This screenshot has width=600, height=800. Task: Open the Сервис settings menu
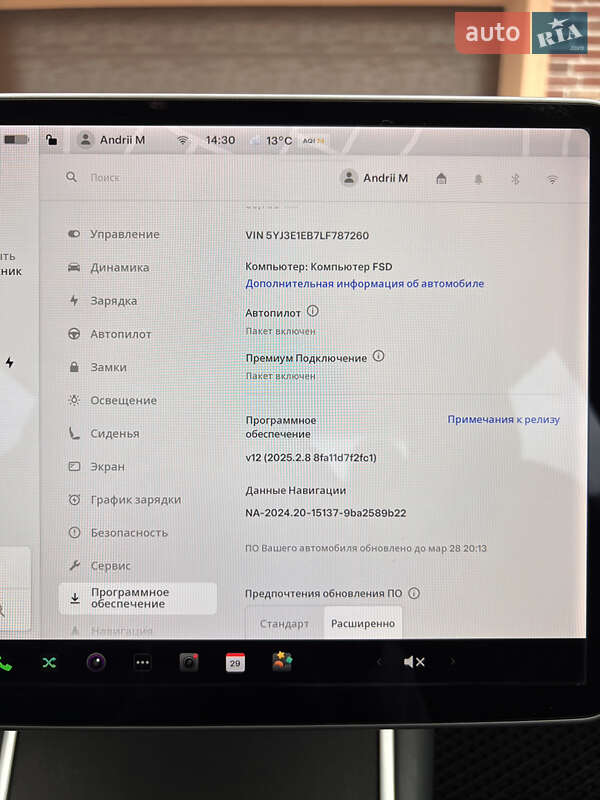tap(99, 565)
